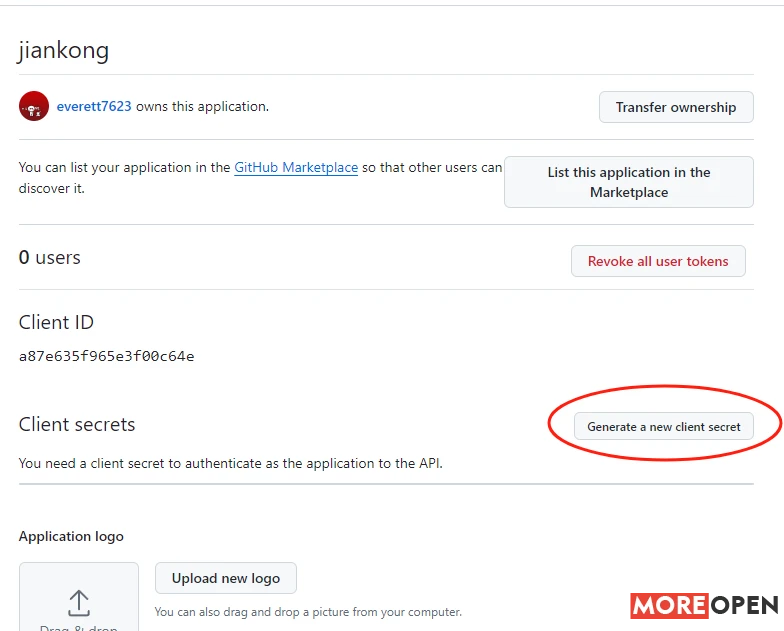This screenshot has width=784, height=631.
Task: Click the drag and drop picture hint text
Action: coord(308,612)
